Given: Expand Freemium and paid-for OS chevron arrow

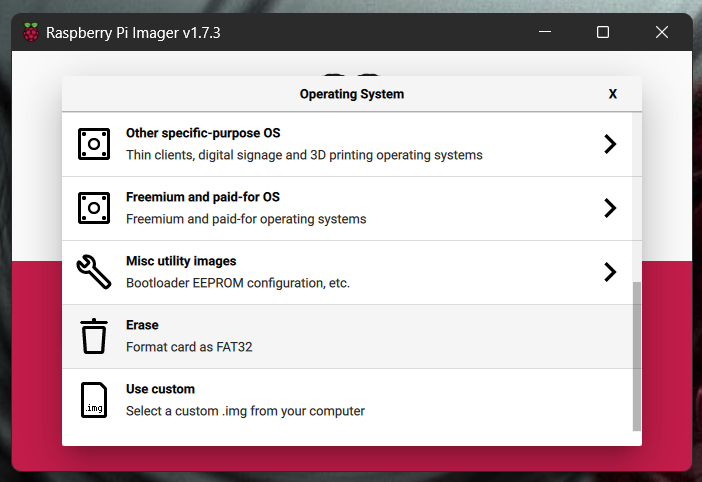Looking at the screenshot, I should tap(610, 208).
